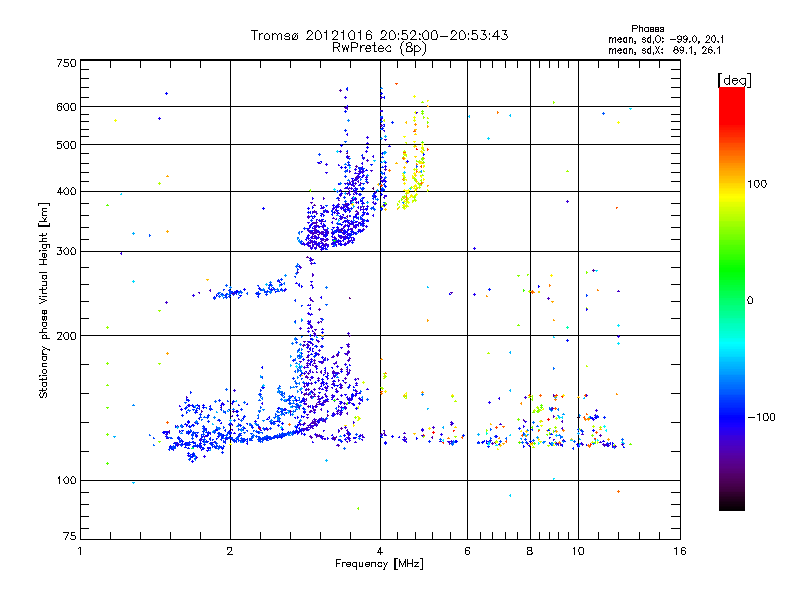Click the colorbar label -100
The width and height of the screenshot is (800, 600).
(761, 417)
